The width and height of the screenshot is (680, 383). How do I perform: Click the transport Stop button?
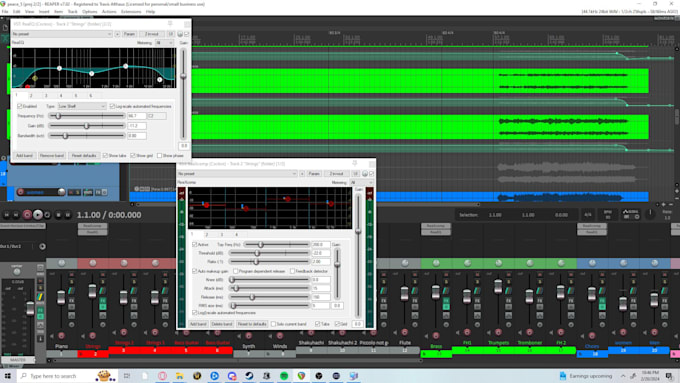pos(58,215)
